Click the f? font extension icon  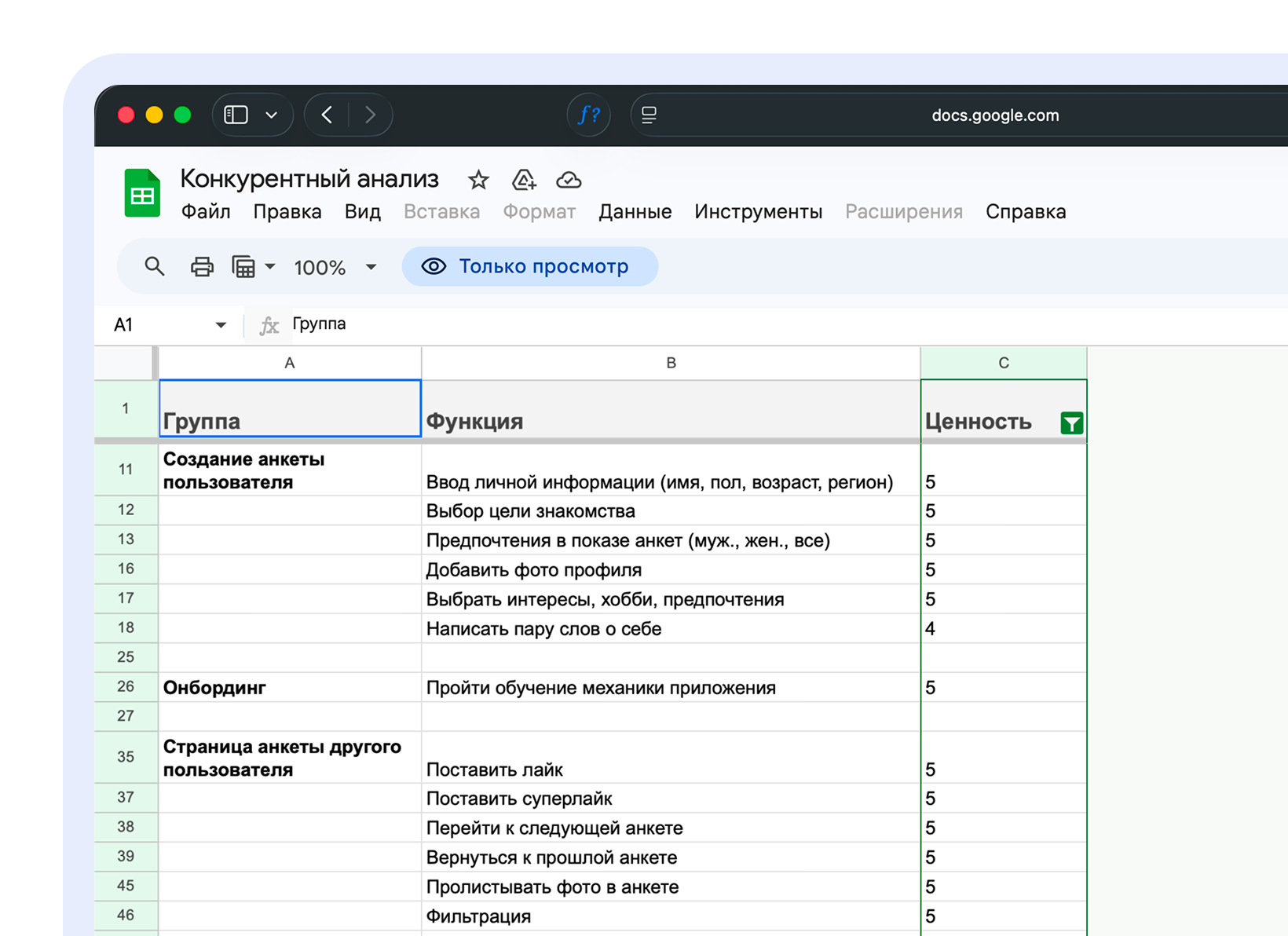point(588,115)
